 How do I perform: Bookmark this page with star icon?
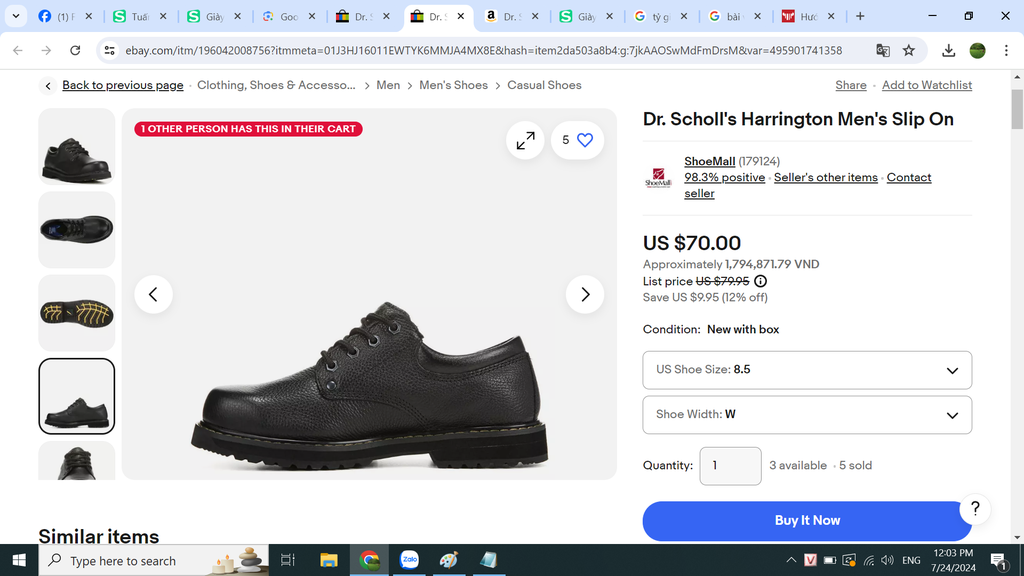point(908,50)
